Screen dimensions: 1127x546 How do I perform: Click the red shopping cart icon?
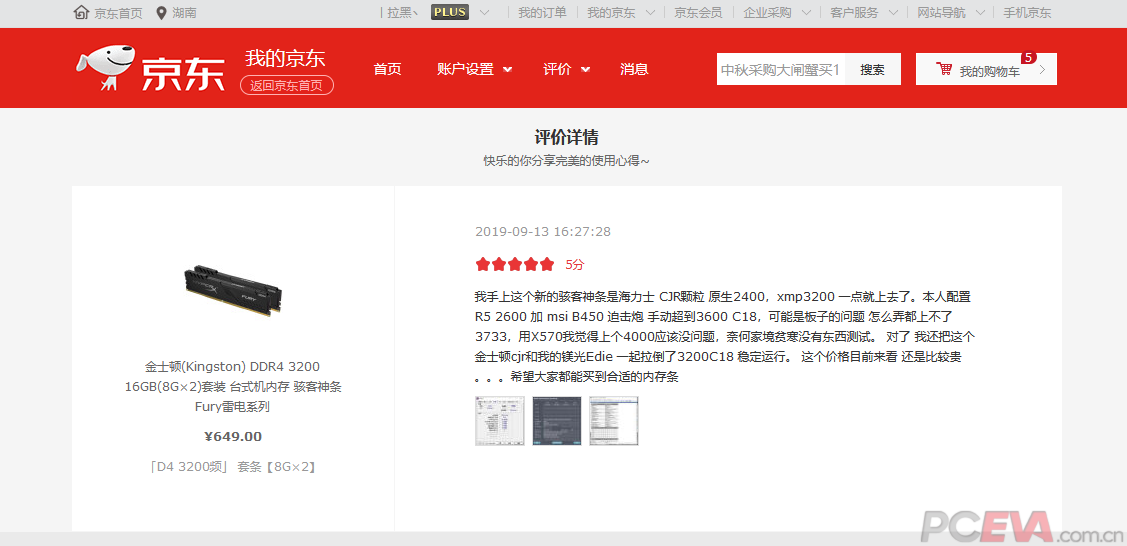[x=944, y=70]
